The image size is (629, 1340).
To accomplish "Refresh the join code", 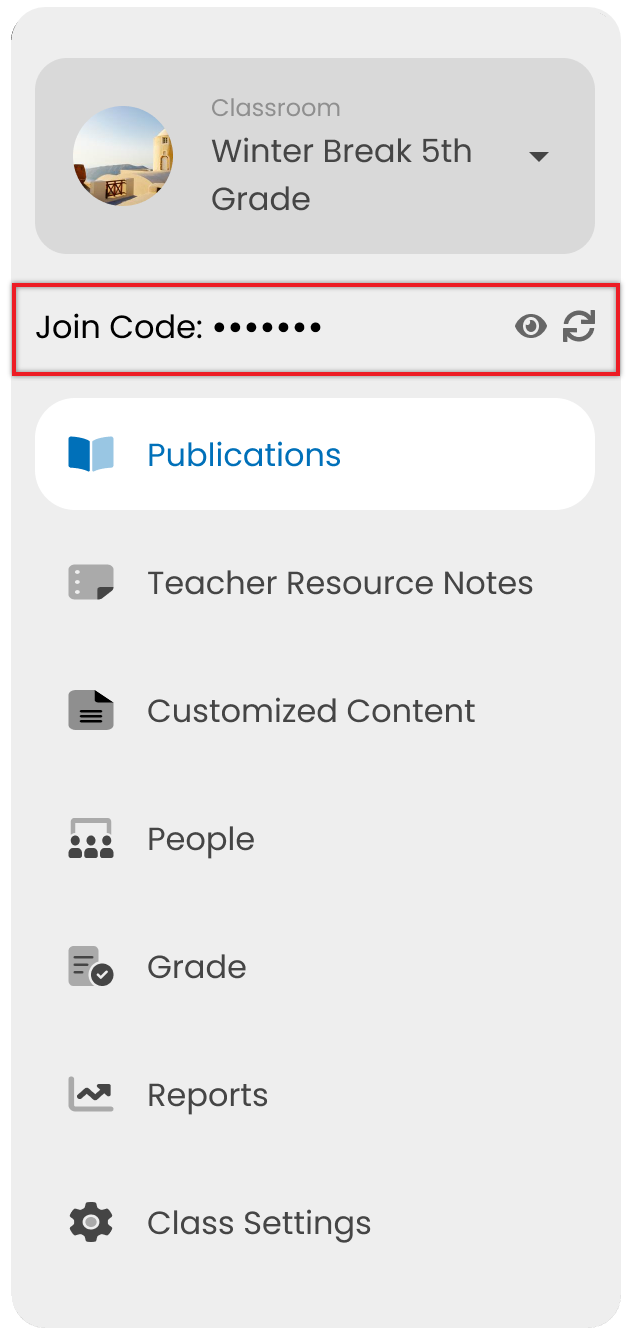I will (x=580, y=326).
